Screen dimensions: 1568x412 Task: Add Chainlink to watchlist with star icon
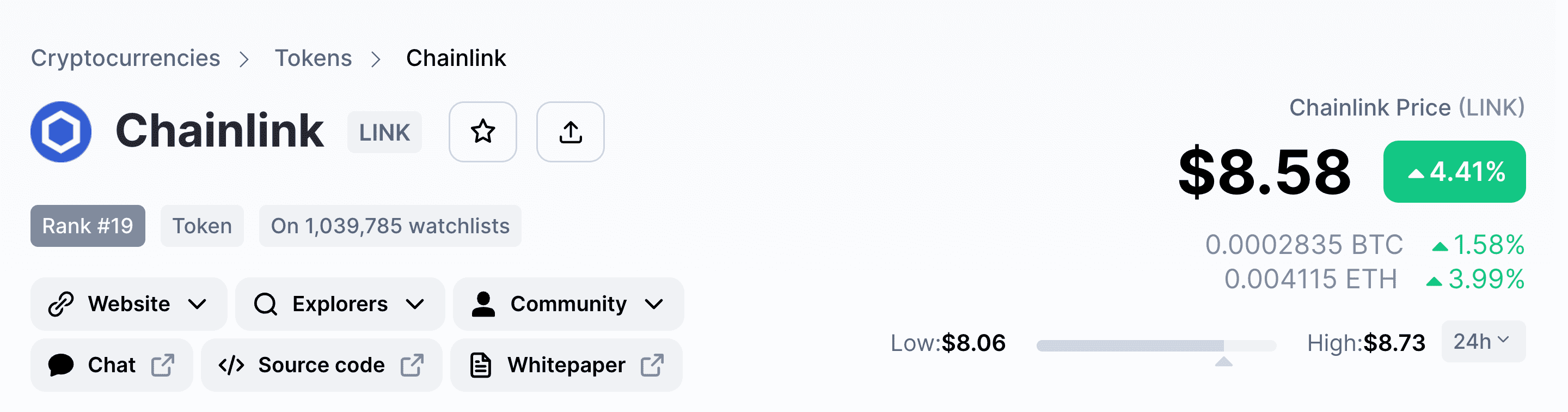(483, 132)
